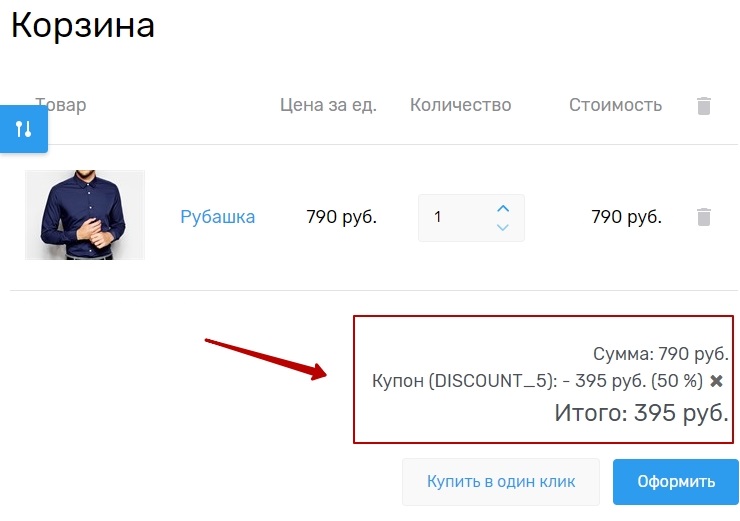Click into the quantity input field
This screenshot has height=521, width=740.
[x=455, y=217]
